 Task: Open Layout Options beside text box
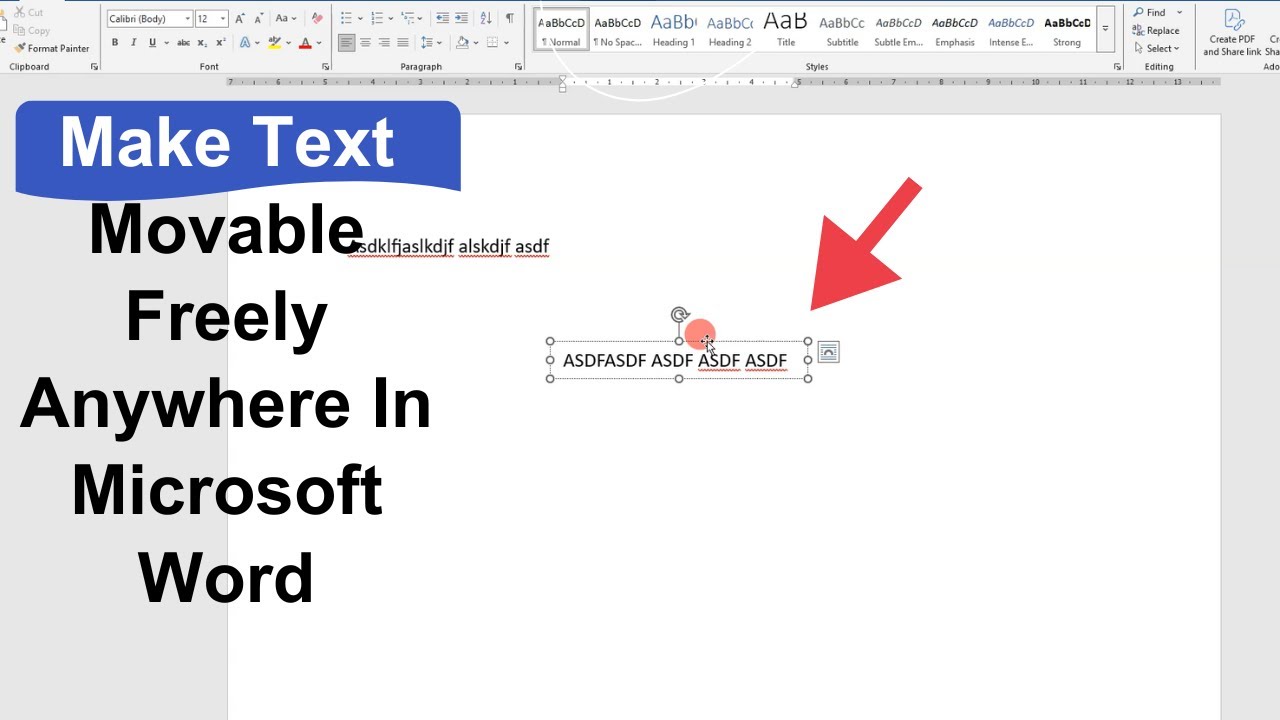click(x=828, y=352)
